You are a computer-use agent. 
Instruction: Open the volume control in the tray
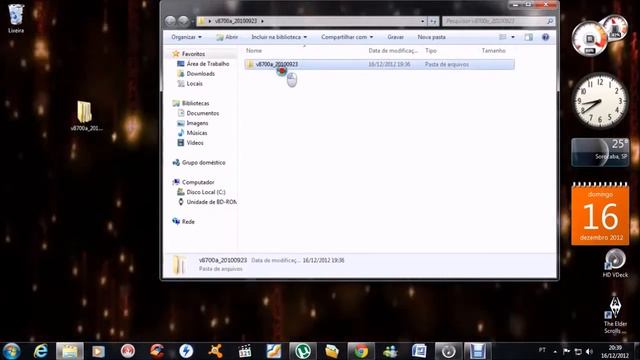[589, 351]
